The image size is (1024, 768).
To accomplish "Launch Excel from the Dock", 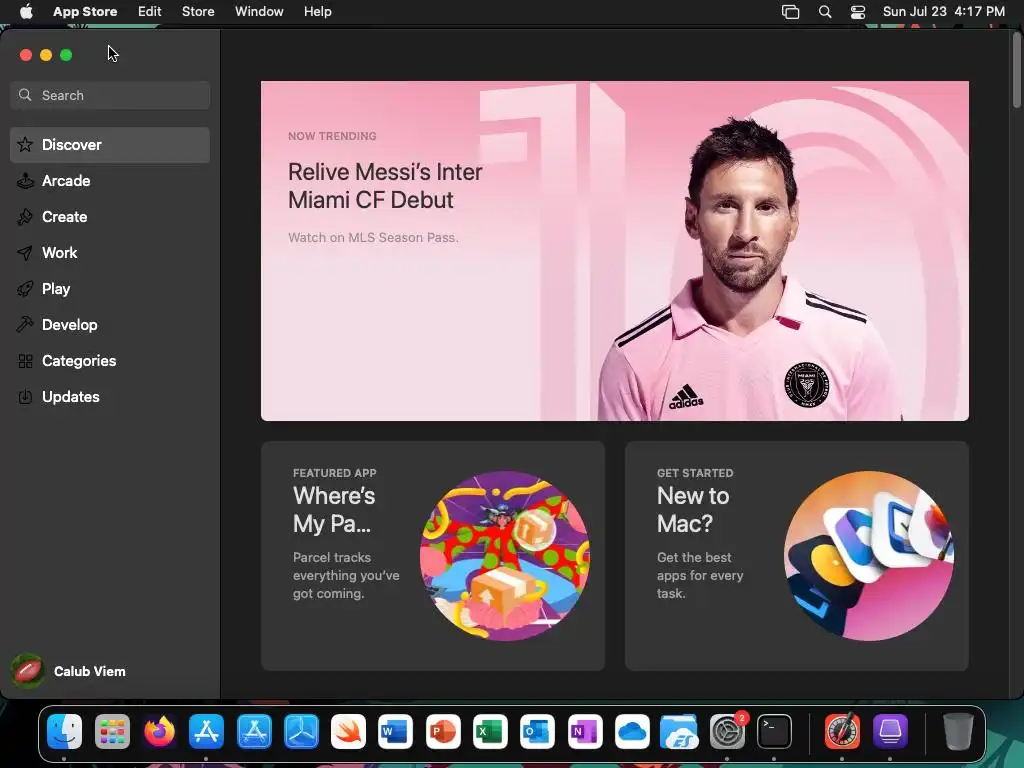I will tap(490, 731).
